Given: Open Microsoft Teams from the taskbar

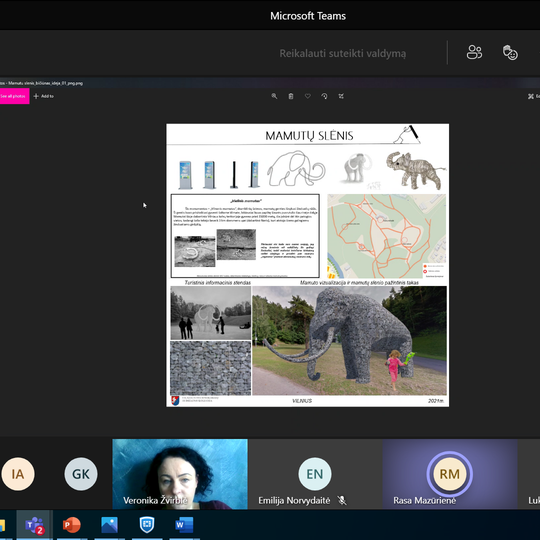Looking at the screenshot, I should pyautogui.click(x=34, y=525).
